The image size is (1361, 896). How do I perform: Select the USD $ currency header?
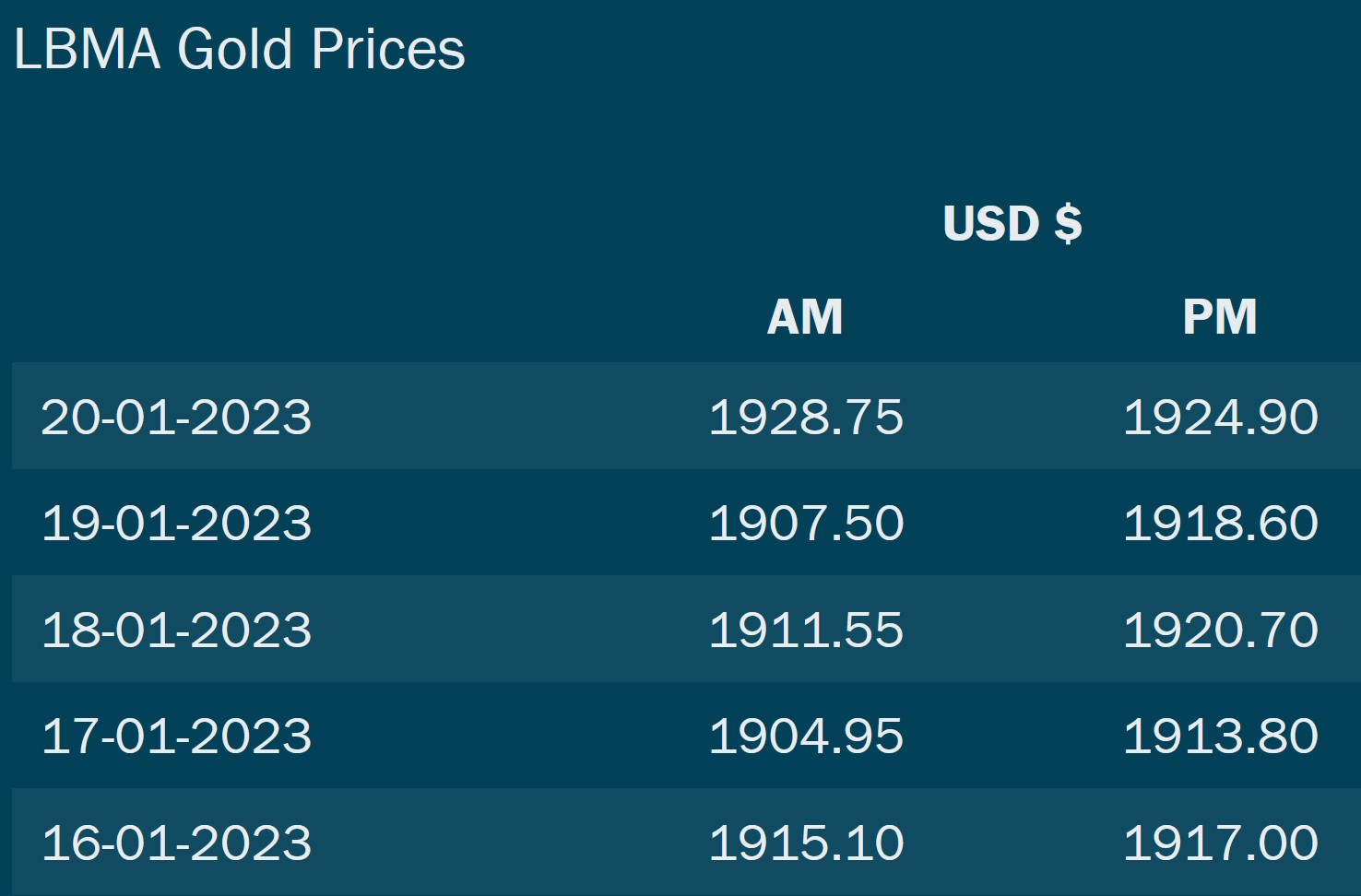click(x=1012, y=223)
